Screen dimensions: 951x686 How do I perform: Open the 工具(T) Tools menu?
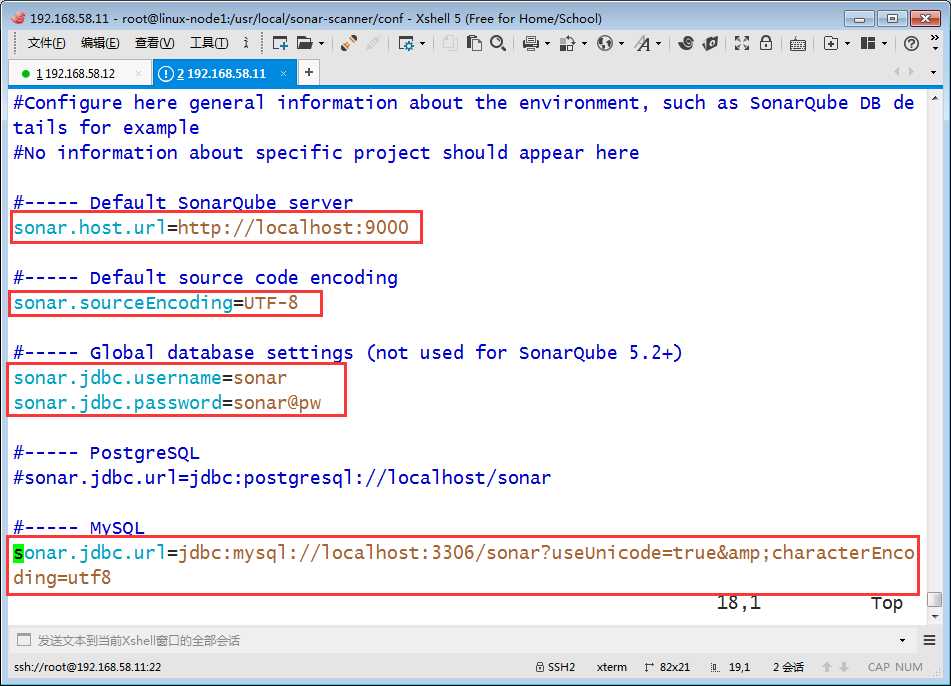click(x=209, y=43)
